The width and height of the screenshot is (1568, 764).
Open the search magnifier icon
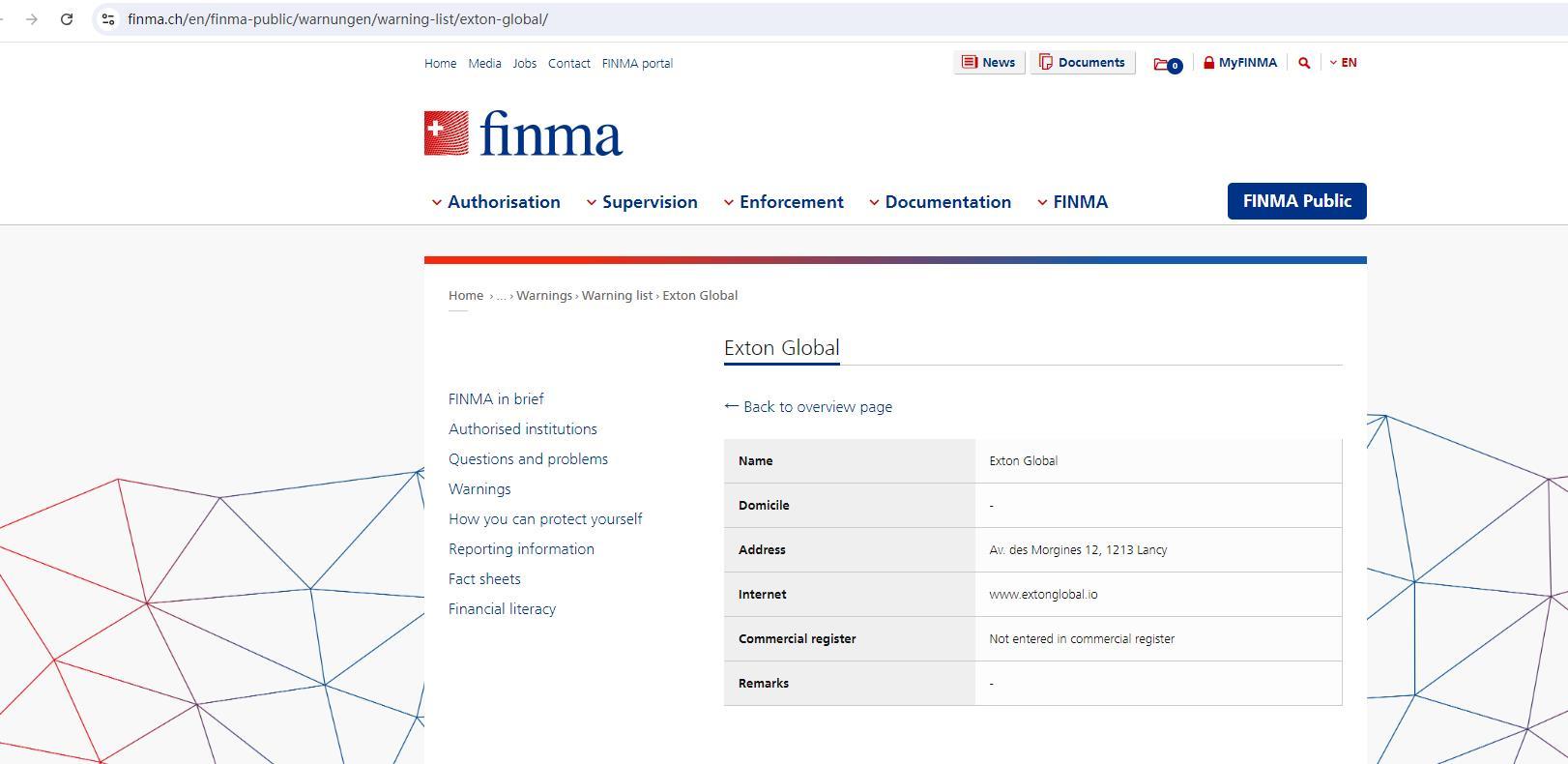tap(1304, 63)
